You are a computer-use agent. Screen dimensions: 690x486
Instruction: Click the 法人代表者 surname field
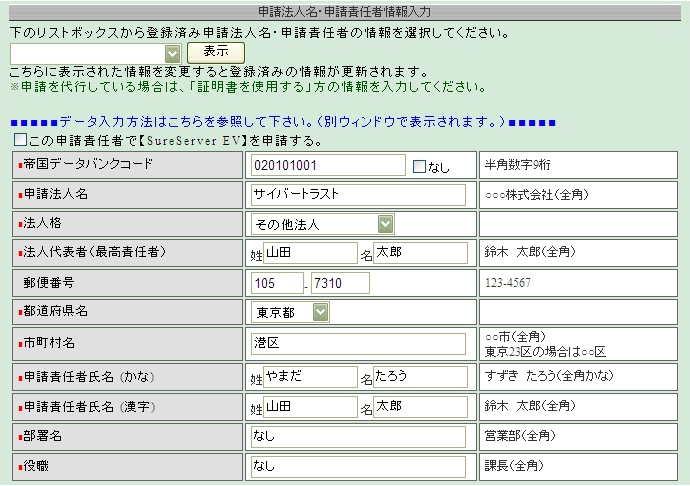point(310,253)
